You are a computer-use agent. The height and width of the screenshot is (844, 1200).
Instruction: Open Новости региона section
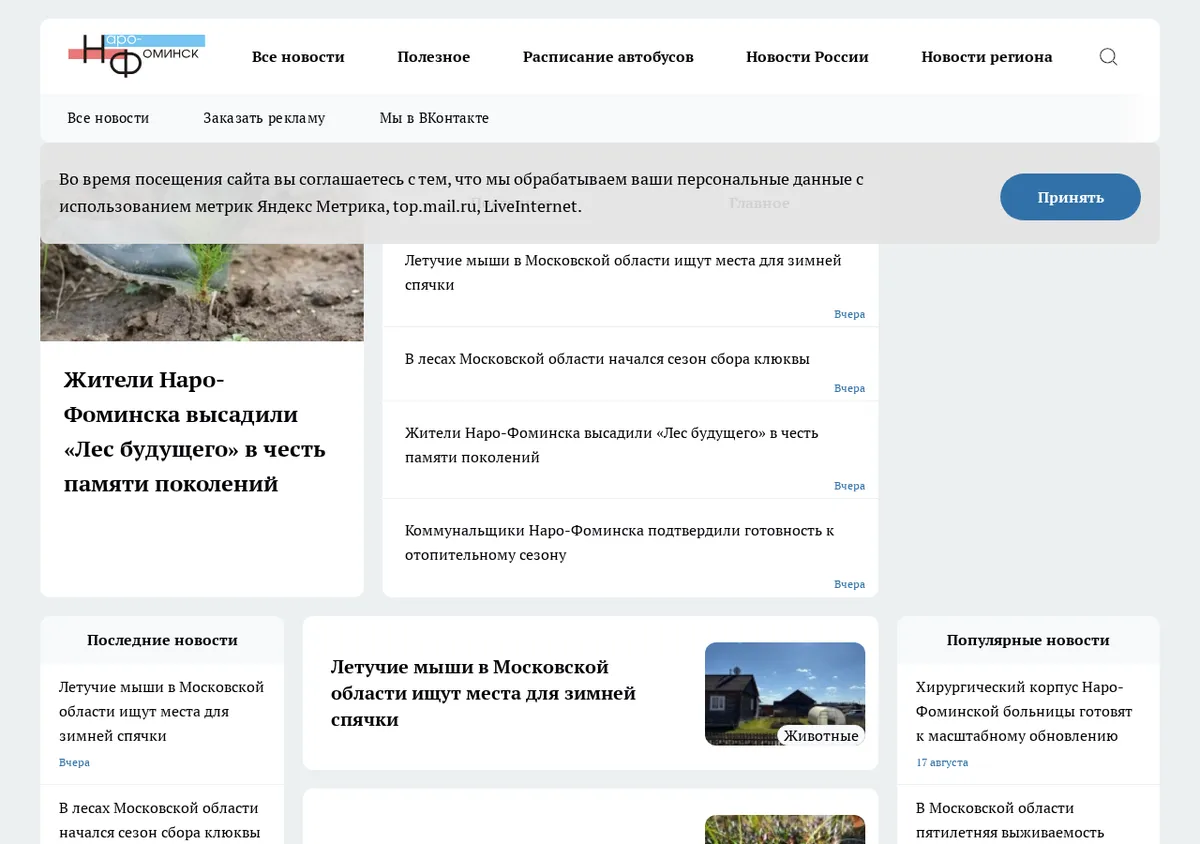pyautogui.click(x=987, y=57)
